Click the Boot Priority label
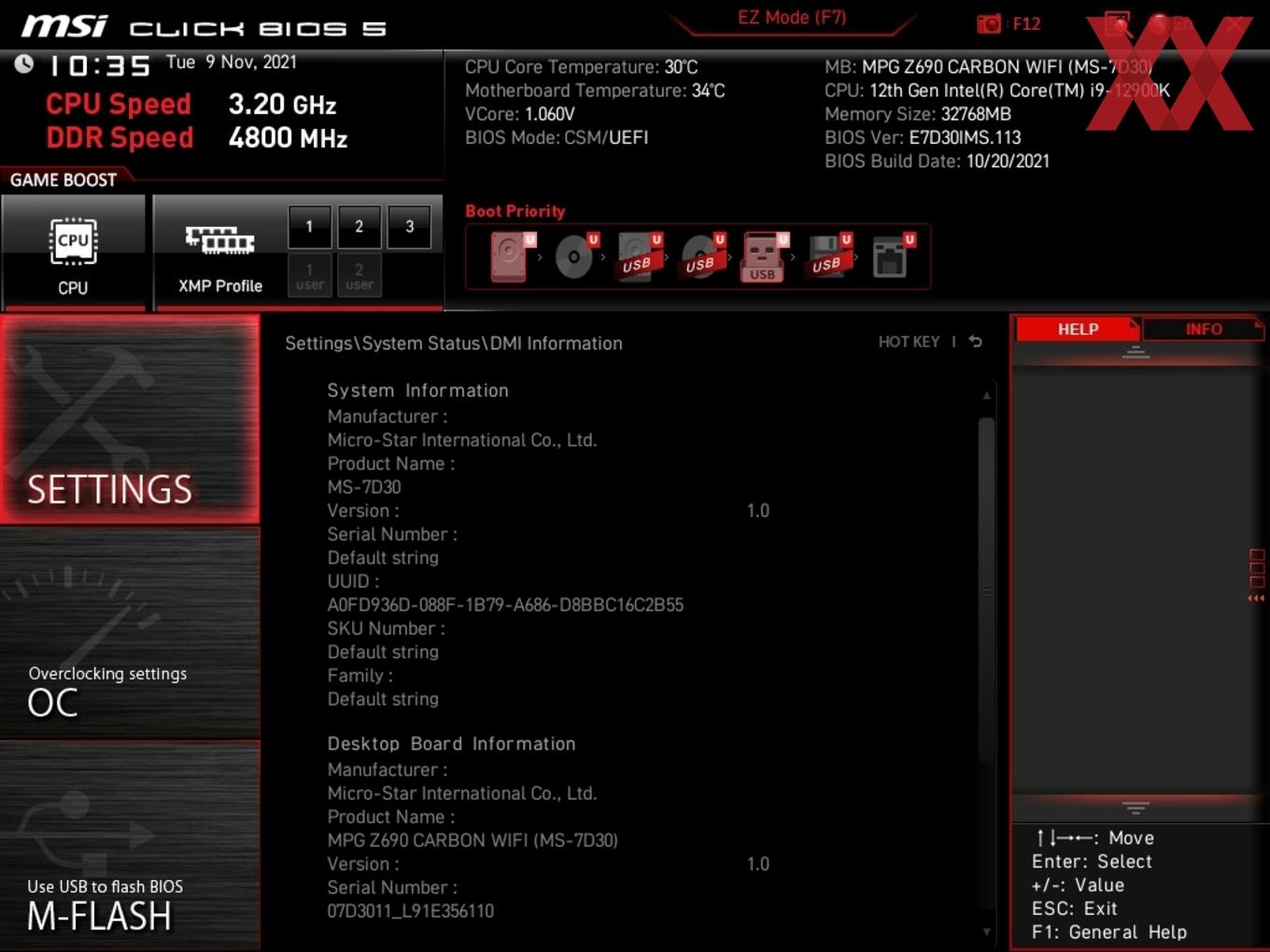The height and width of the screenshot is (952, 1270). click(x=515, y=211)
